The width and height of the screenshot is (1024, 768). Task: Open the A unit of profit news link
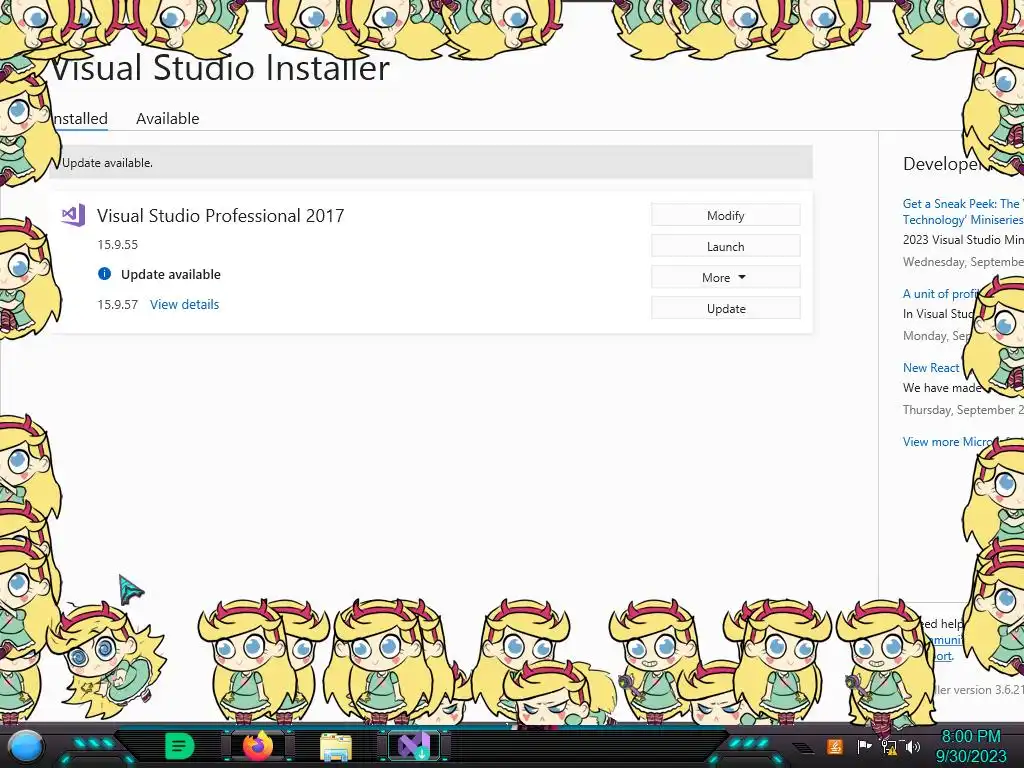pyautogui.click(x=940, y=293)
